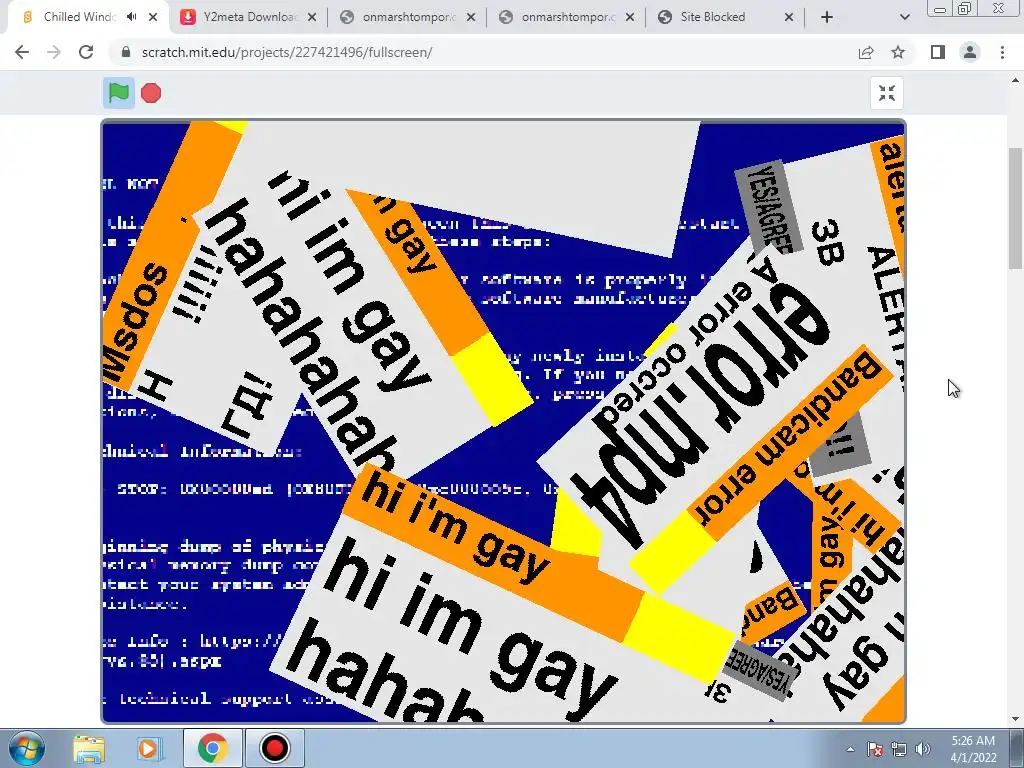
Task: Click the green flag to start project
Action: tap(119, 93)
